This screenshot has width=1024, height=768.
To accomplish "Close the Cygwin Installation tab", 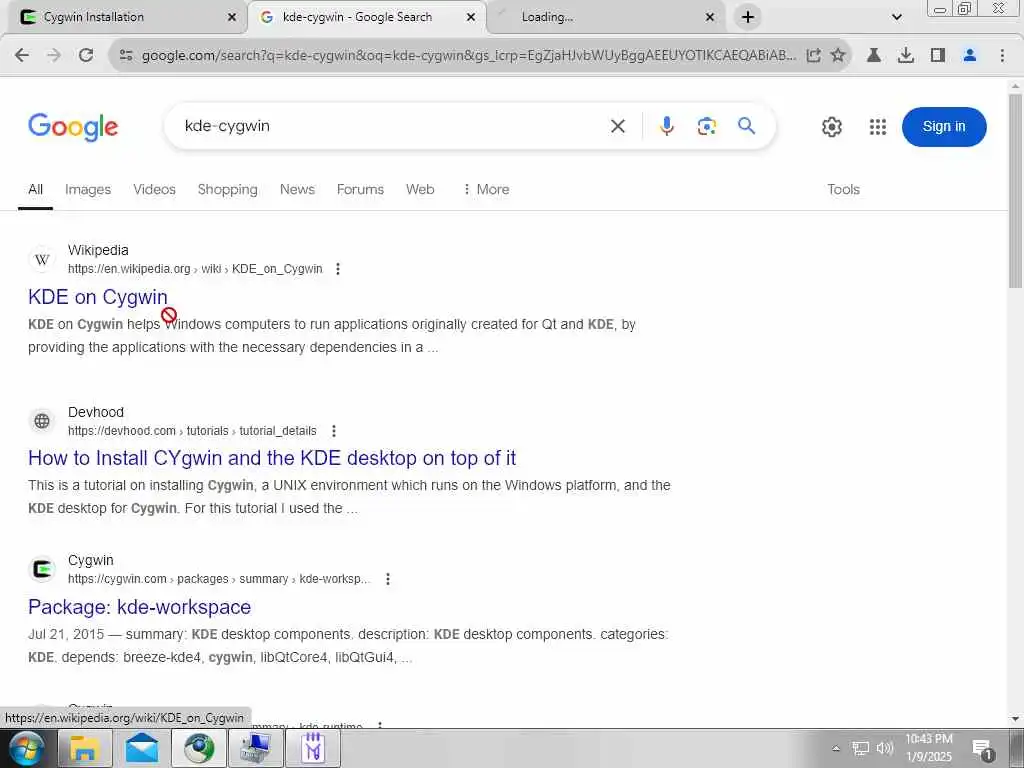I will (x=232, y=18).
